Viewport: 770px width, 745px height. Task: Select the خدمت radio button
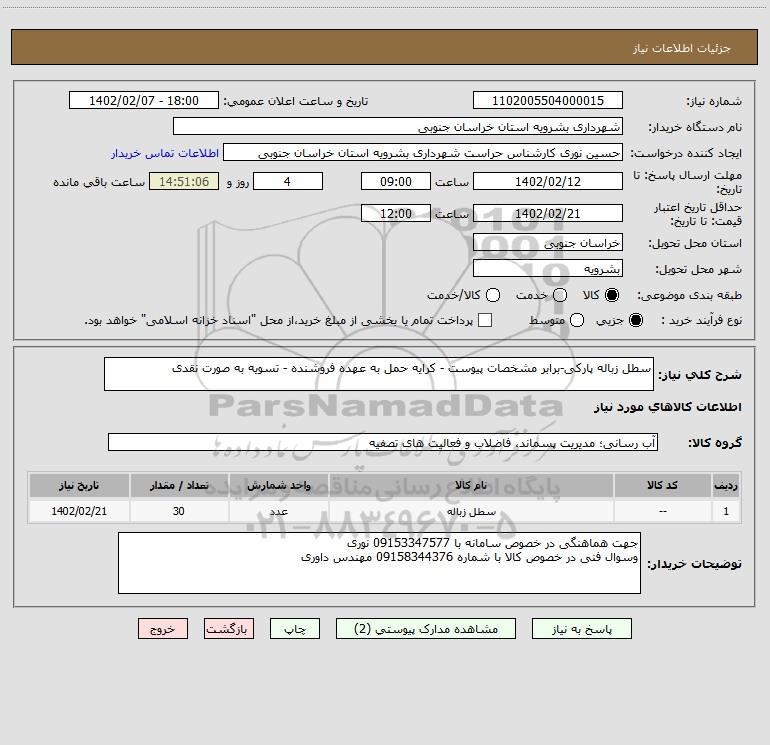560,295
